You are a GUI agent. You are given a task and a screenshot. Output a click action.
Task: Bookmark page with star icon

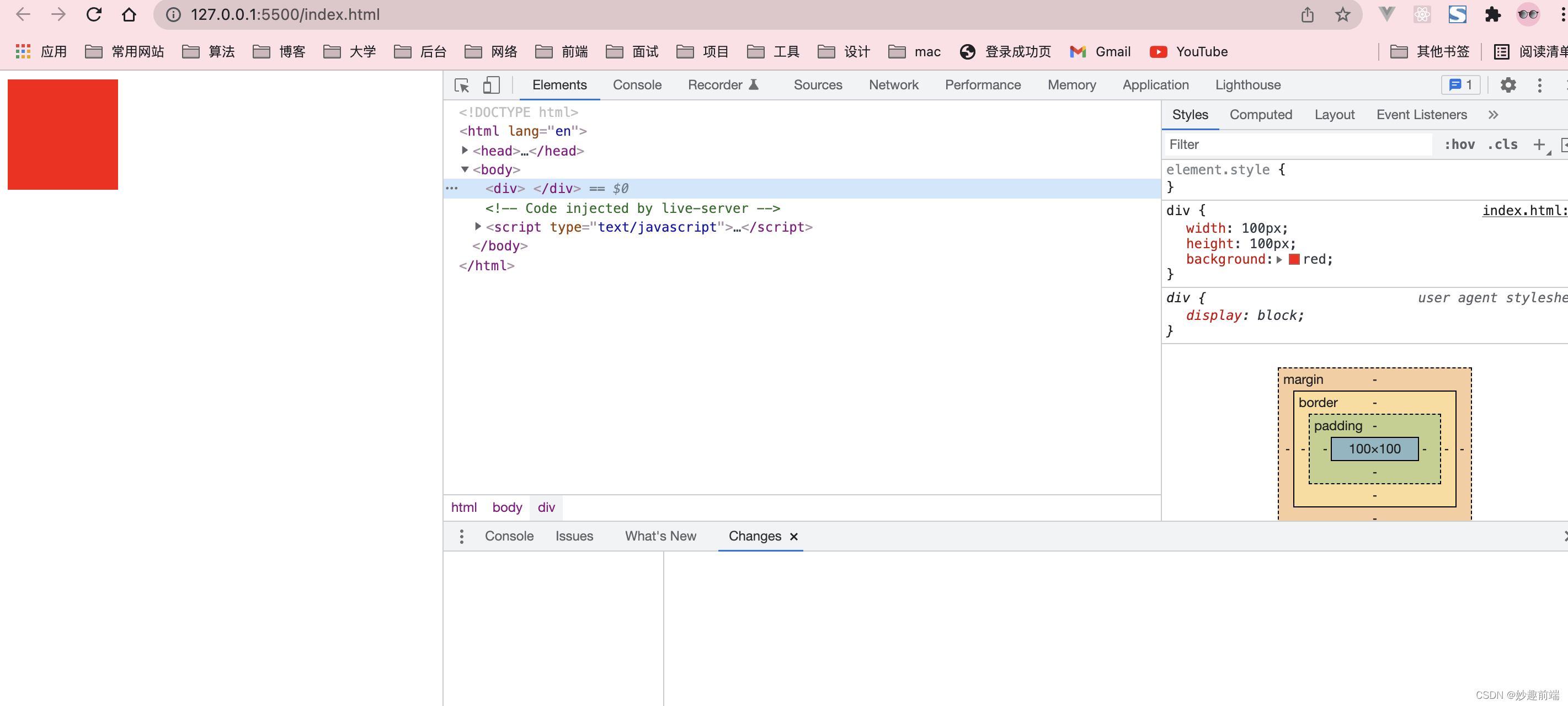point(1343,14)
